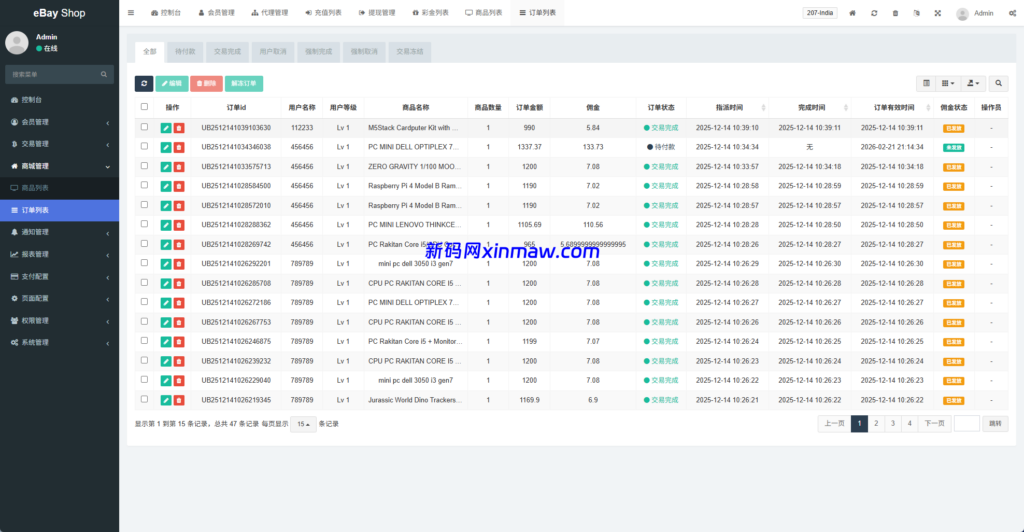1024x532 pixels.
Task: Edit order UB2512141028269742 with pencil icon
Action: click(166, 245)
